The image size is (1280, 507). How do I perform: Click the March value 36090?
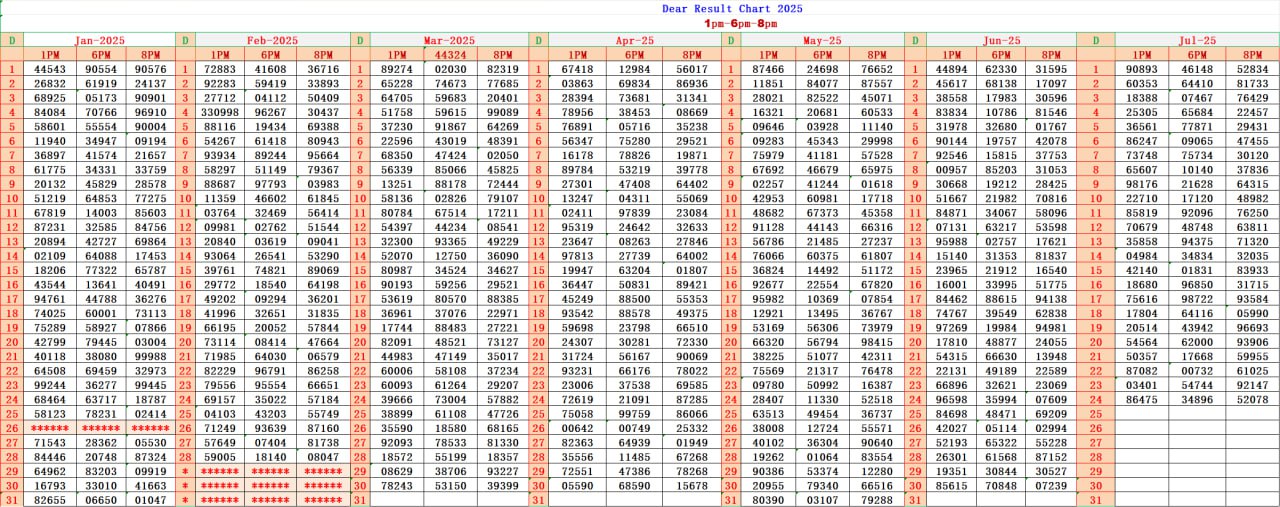tap(502, 256)
